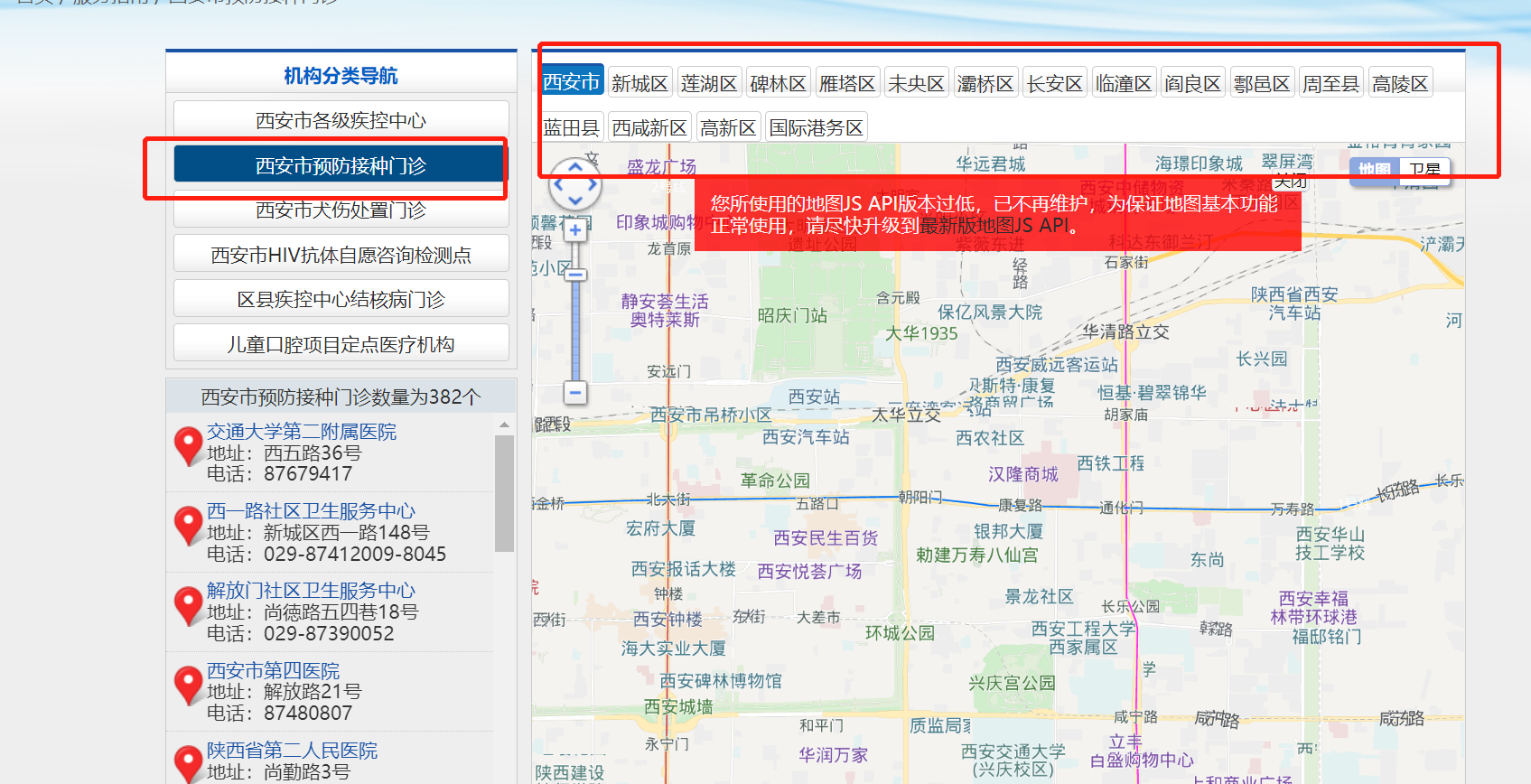Click the red pin beside 交通大学第二附属医院
1531x784 pixels.
[x=188, y=445]
